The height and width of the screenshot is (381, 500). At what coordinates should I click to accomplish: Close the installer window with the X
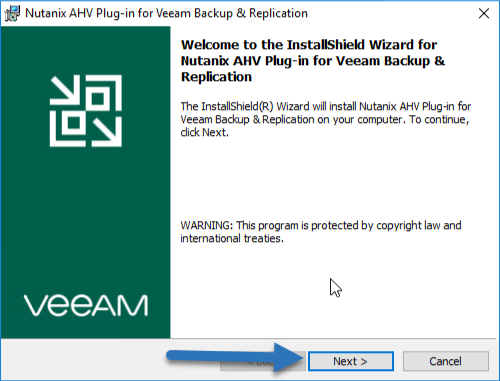tap(484, 13)
